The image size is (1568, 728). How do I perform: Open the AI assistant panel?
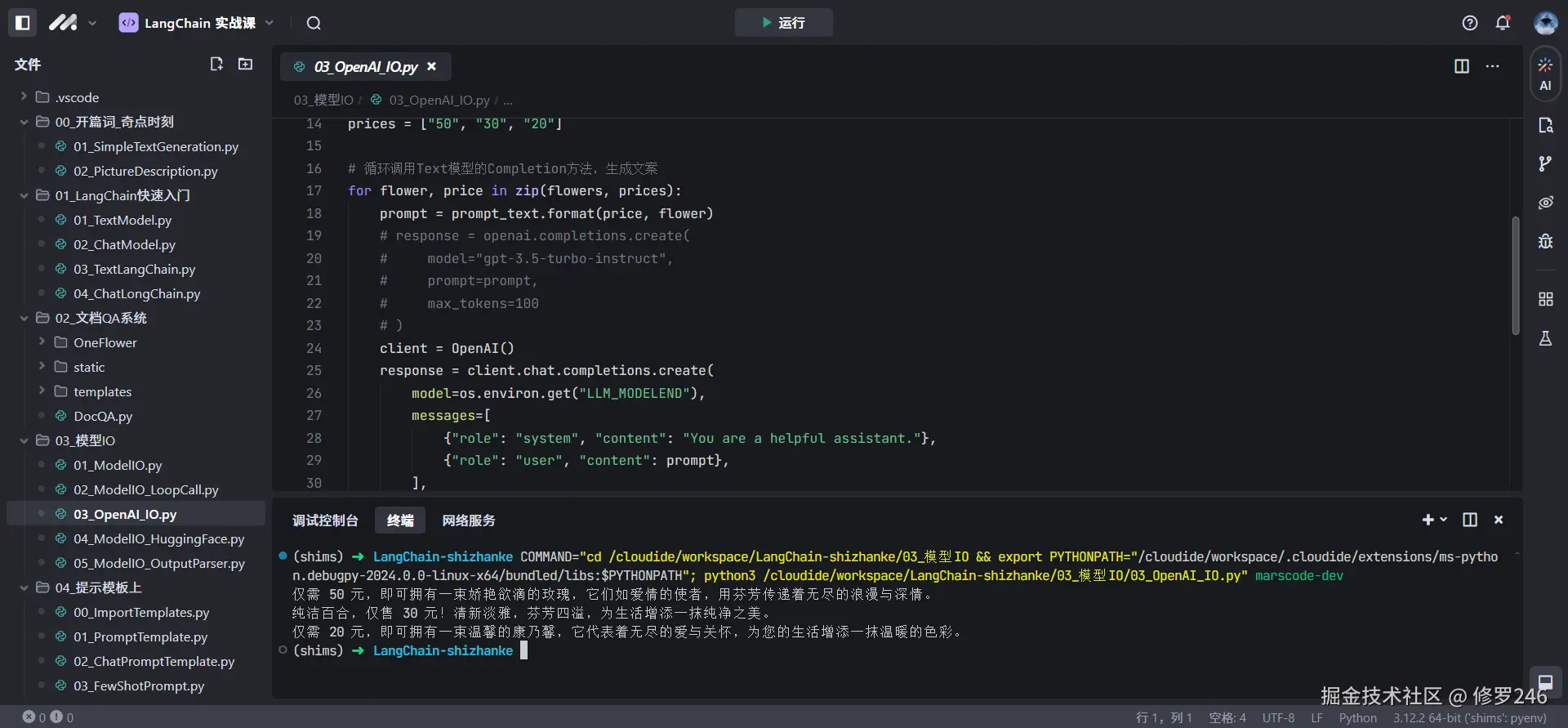(x=1545, y=74)
